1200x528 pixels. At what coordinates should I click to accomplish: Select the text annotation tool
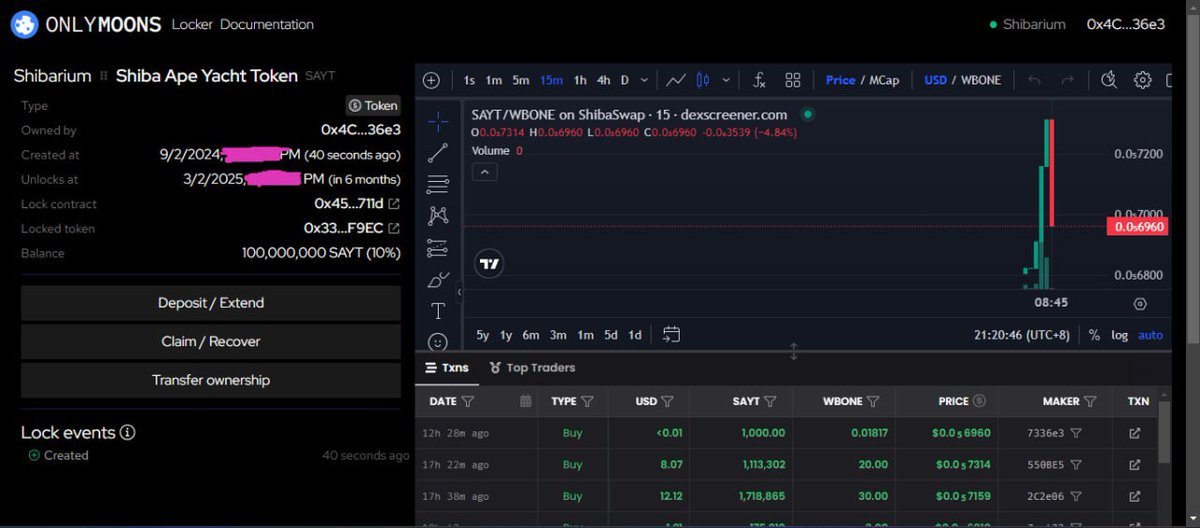(x=438, y=311)
